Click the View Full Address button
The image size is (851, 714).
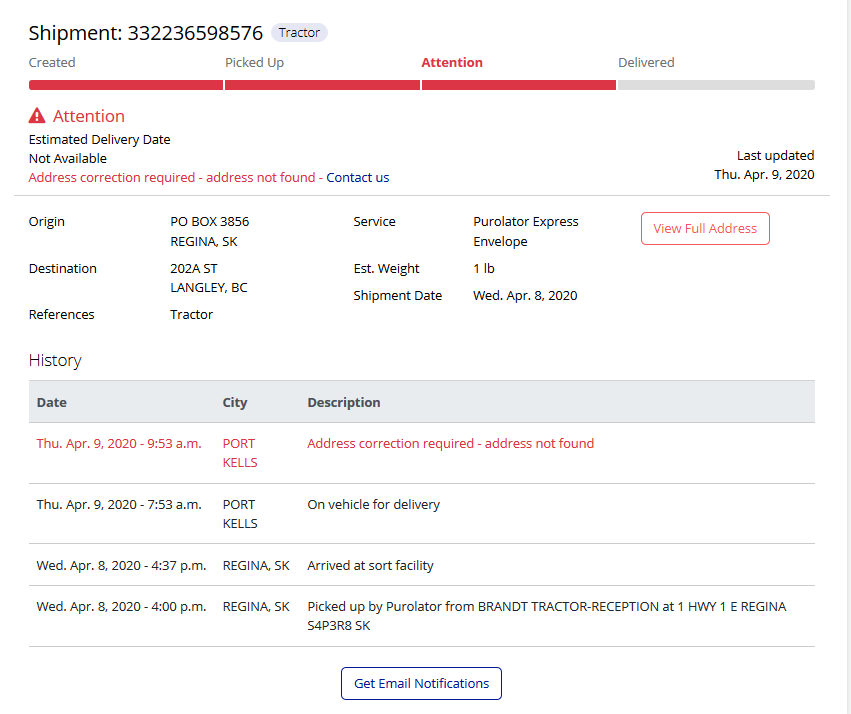click(x=705, y=229)
